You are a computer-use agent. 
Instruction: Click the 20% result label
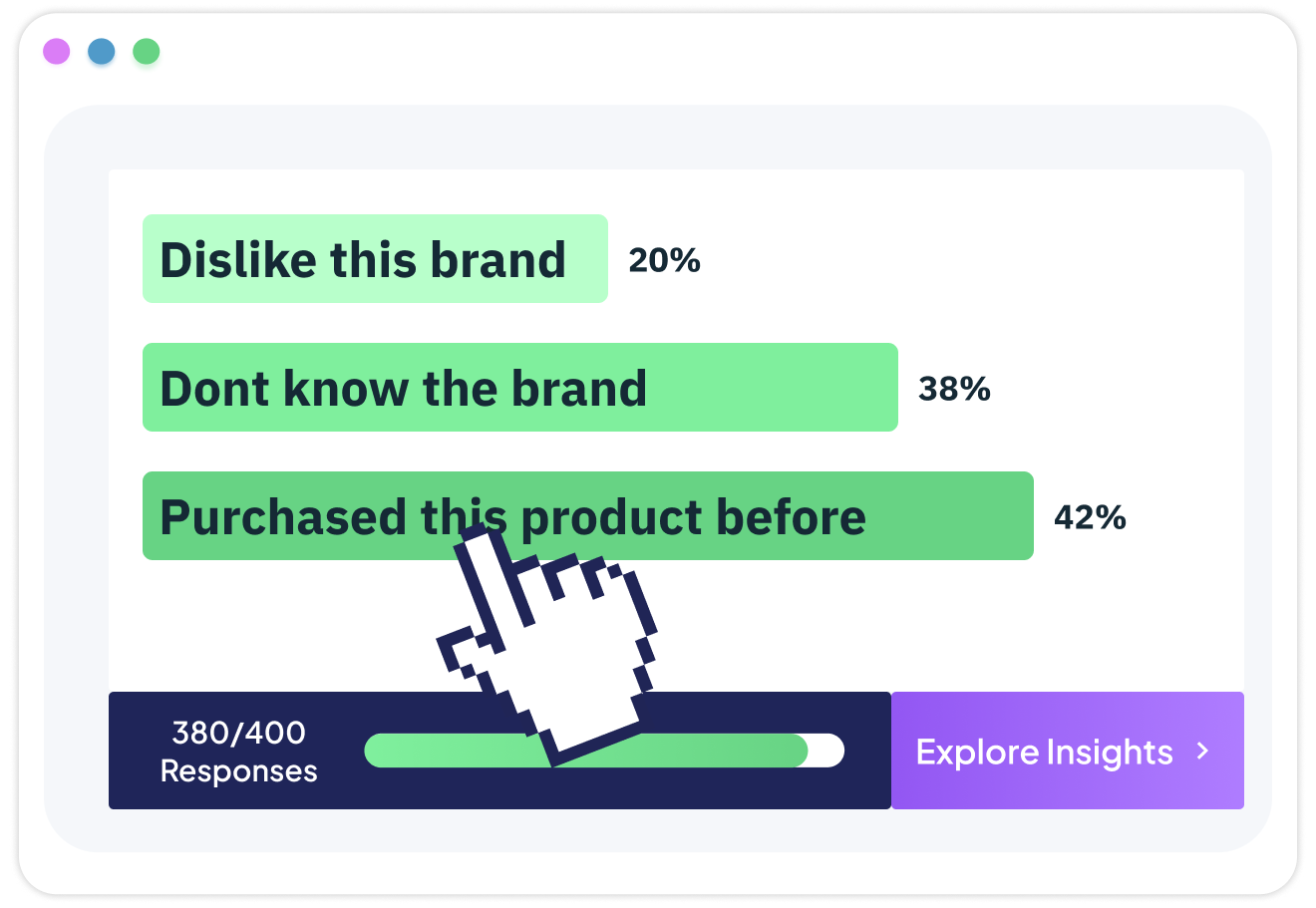[664, 260]
